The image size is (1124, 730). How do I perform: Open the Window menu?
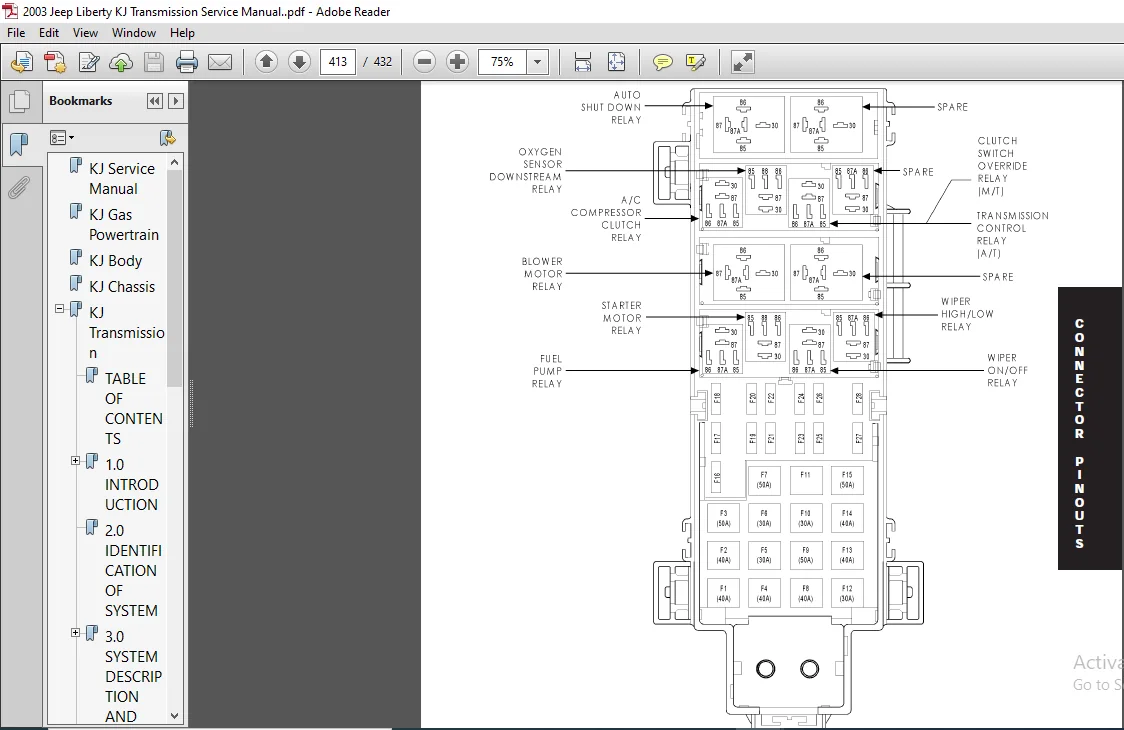point(133,33)
